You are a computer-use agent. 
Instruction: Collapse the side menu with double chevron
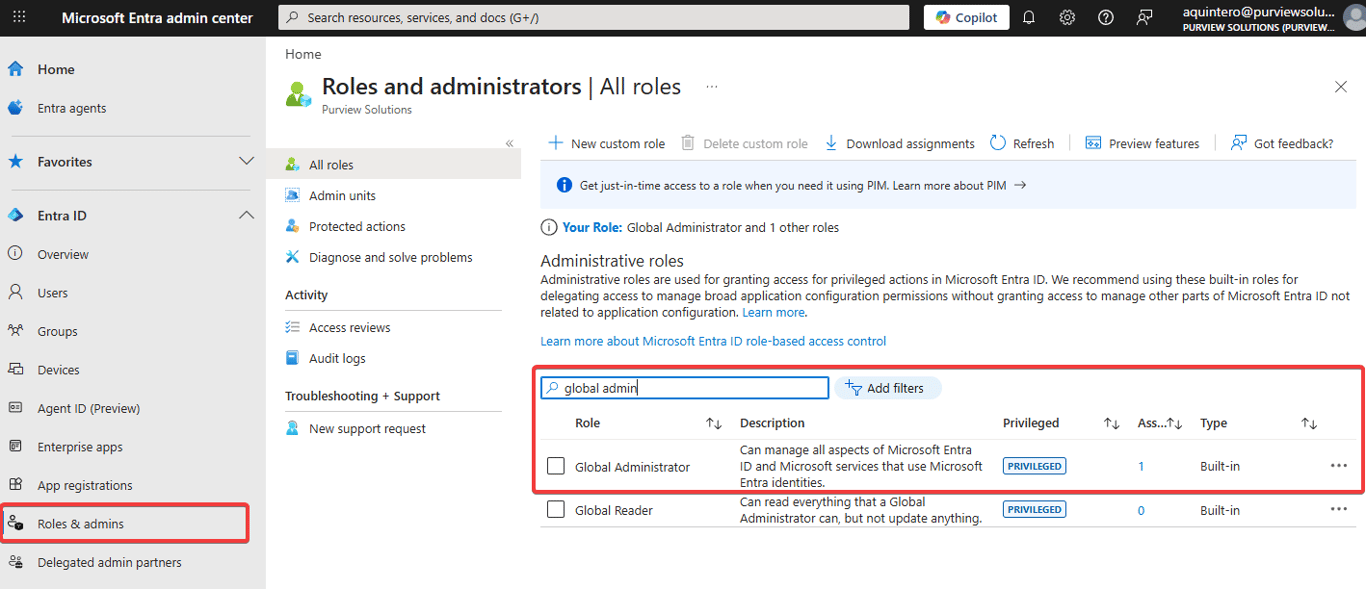(509, 143)
